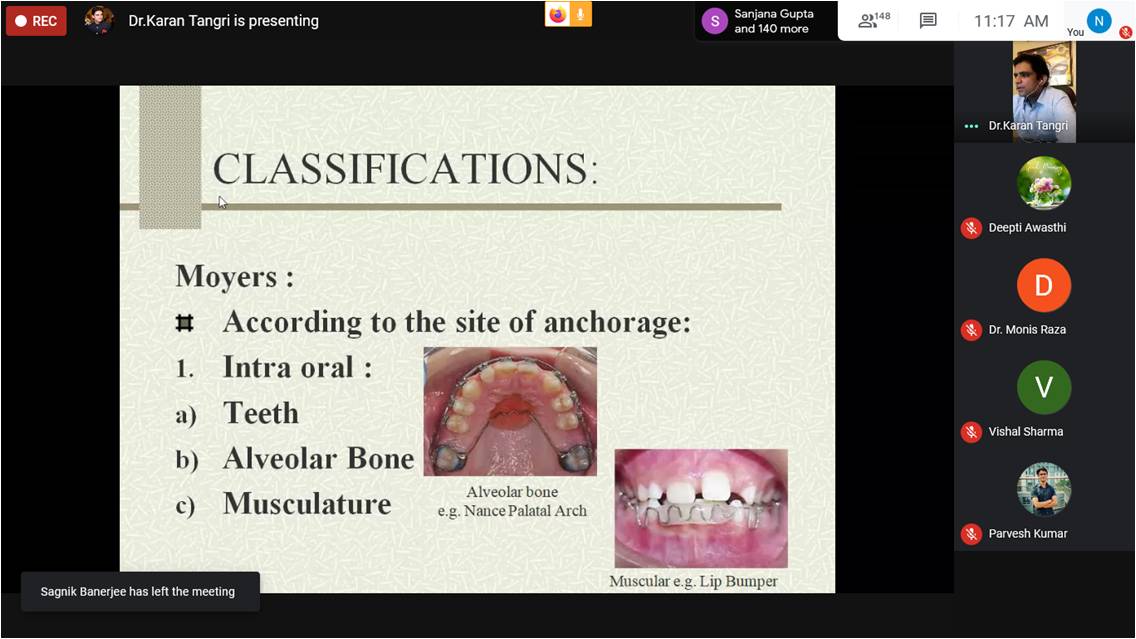This screenshot has width=1136, height=639.
Task: Click your own 'N' profile avatar
Action: click(1099, 20)
